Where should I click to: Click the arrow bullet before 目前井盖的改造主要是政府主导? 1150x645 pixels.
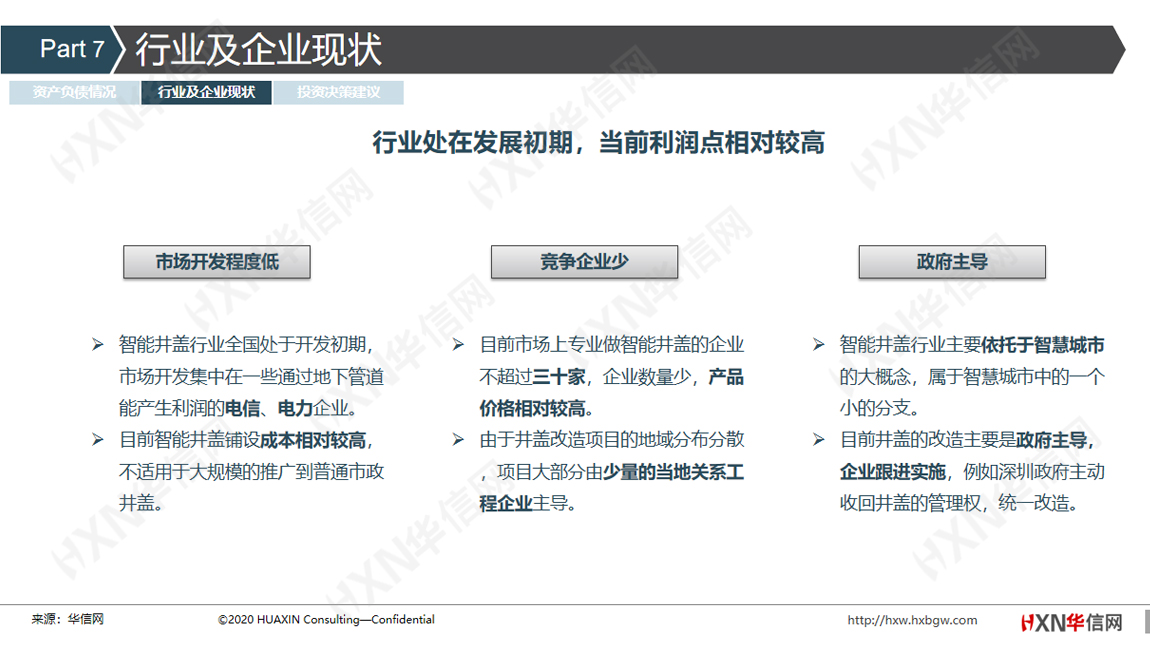click(819, 440)
